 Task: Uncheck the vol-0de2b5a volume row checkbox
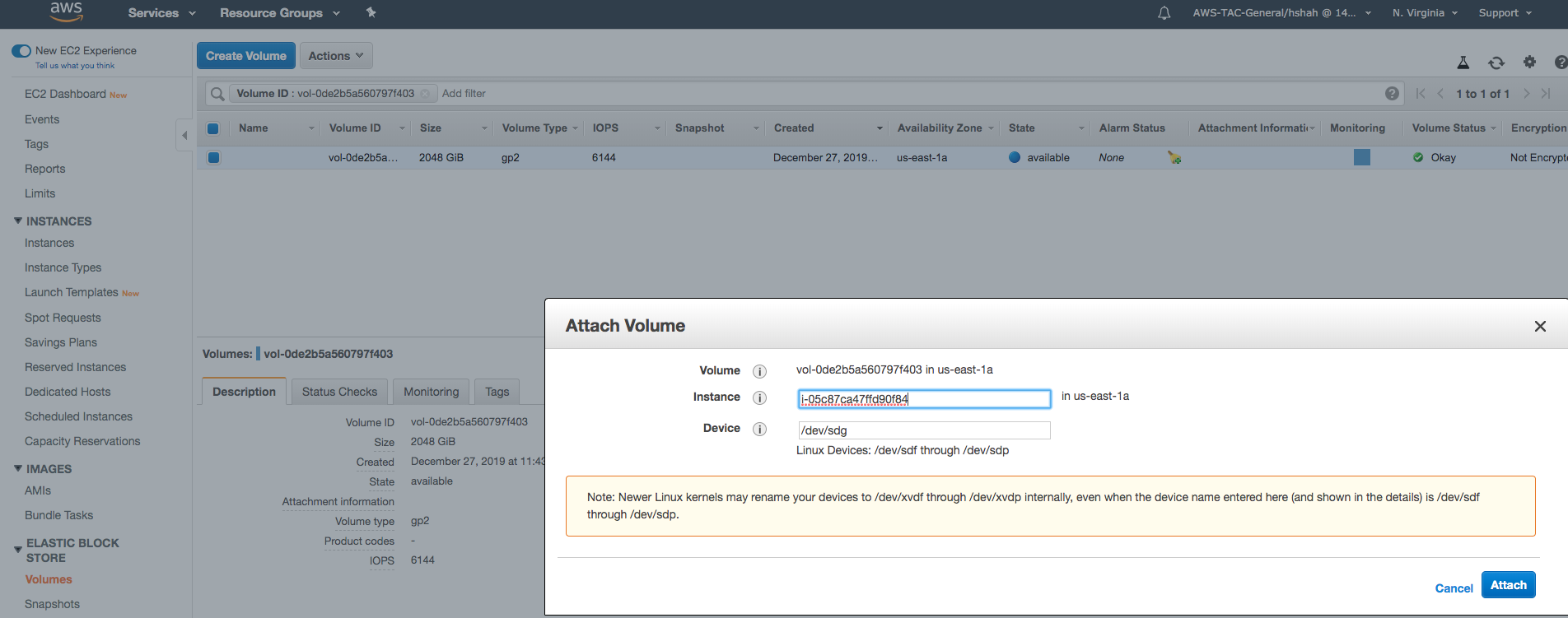213,157
